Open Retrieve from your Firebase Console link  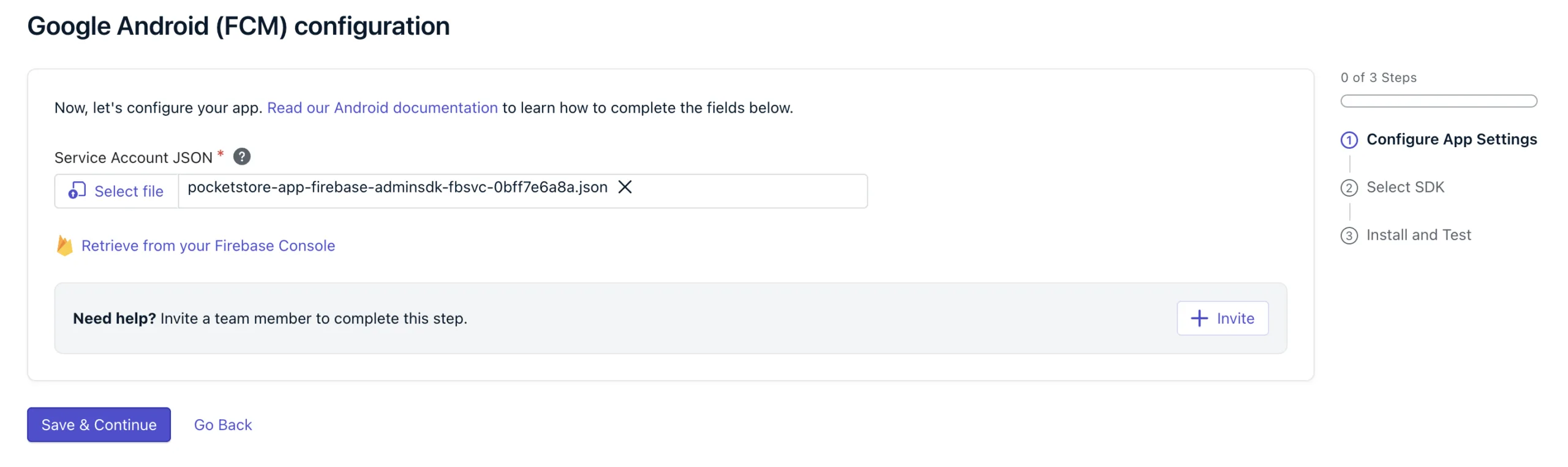click(x=208, y=245)
